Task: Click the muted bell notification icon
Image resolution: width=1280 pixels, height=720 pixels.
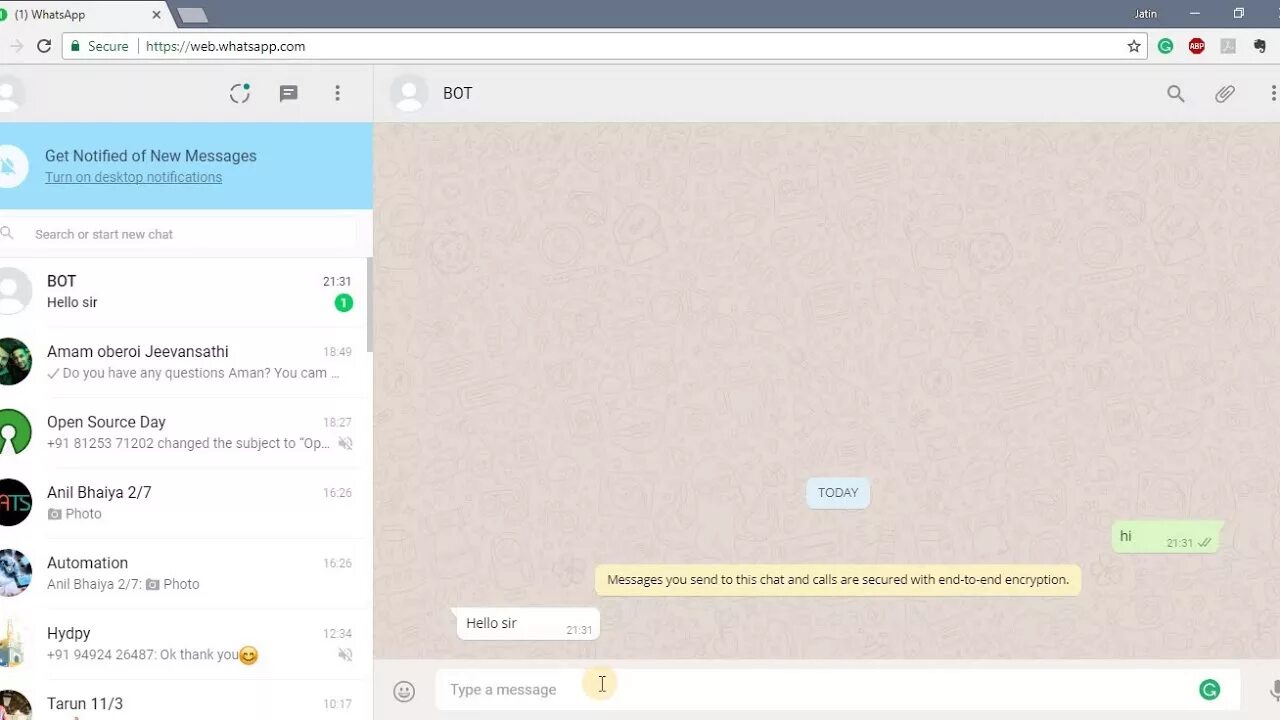Action: [10, 166]
